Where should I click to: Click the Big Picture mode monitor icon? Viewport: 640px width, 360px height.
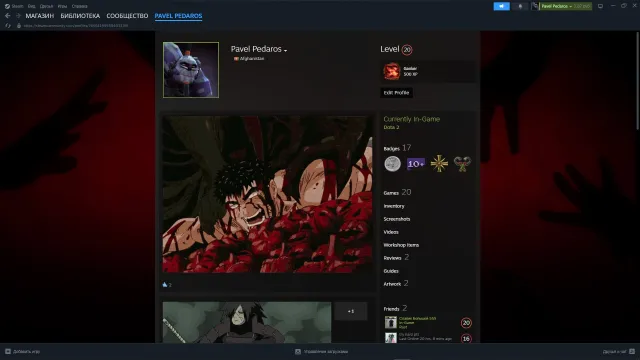pos(600,6)
